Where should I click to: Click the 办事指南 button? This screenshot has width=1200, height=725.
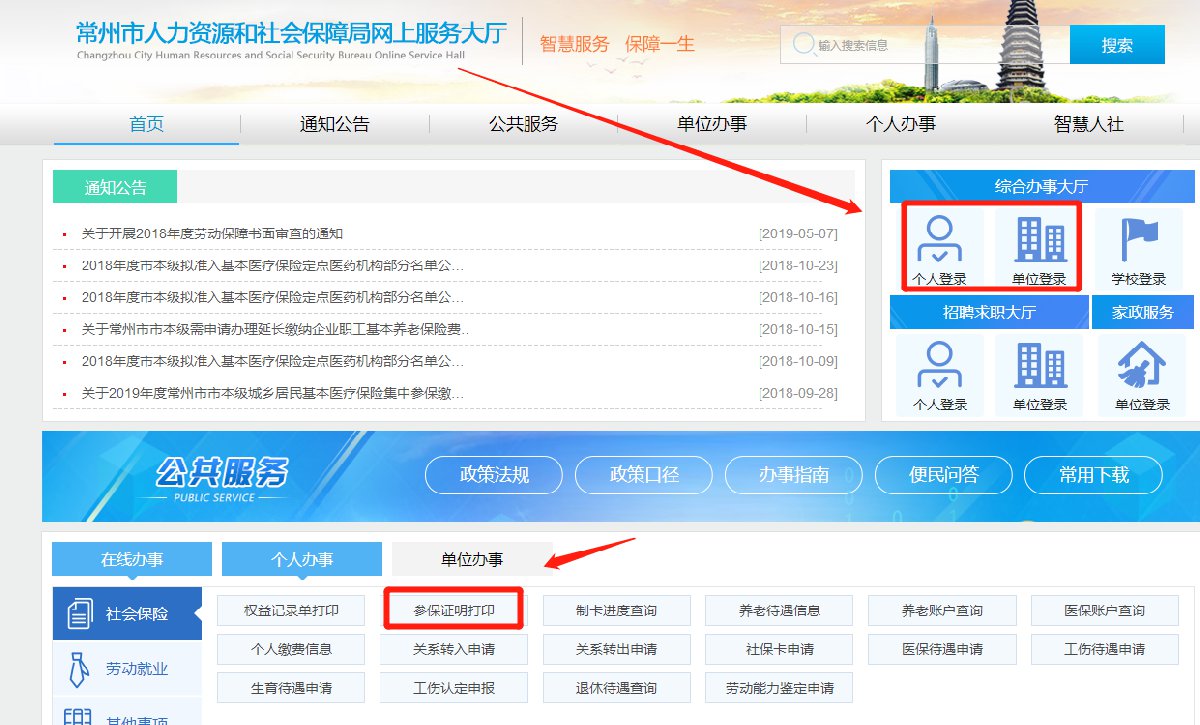tap(794, 475)
